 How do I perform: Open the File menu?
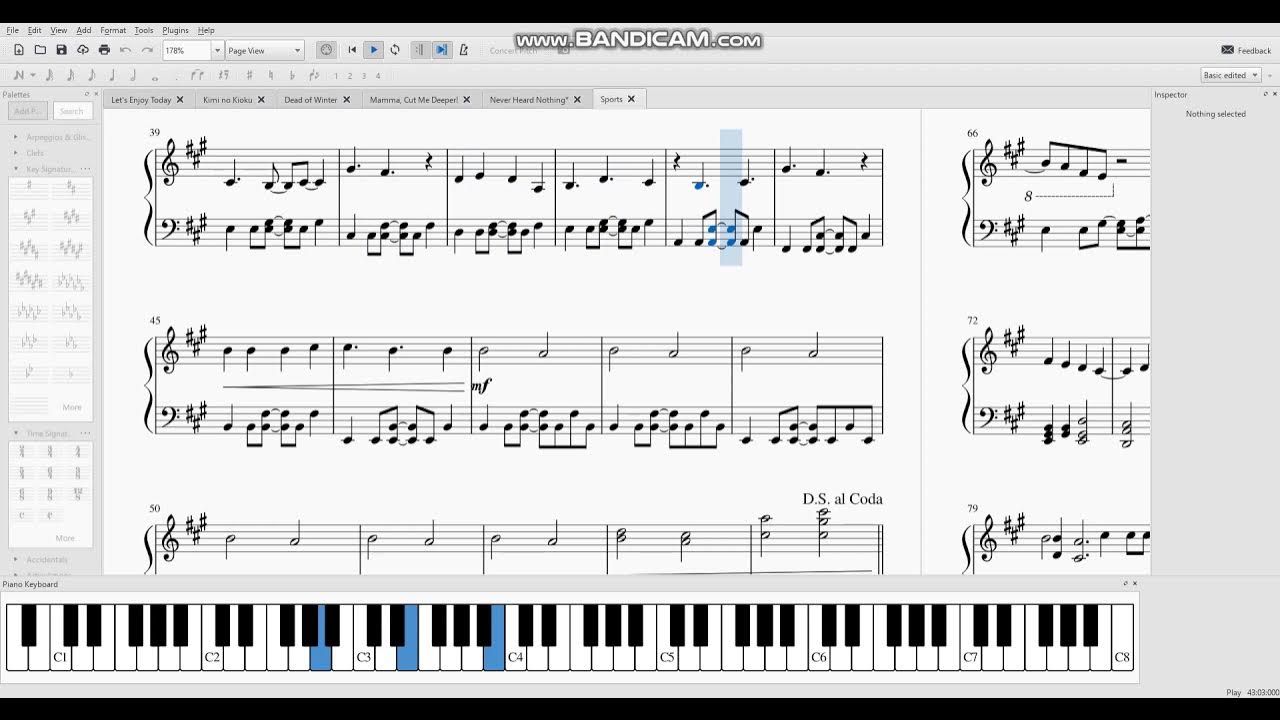pyautogui.click(x=12, y=30)
